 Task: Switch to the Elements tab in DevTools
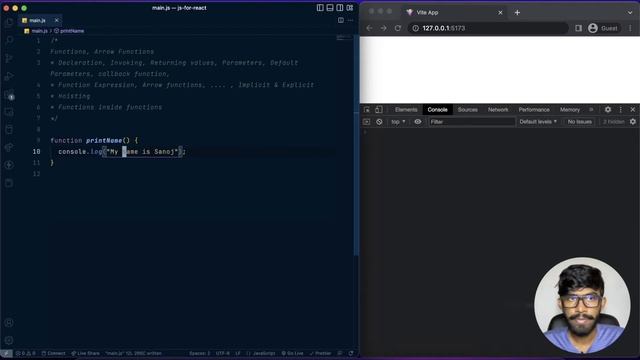[406, 110]
